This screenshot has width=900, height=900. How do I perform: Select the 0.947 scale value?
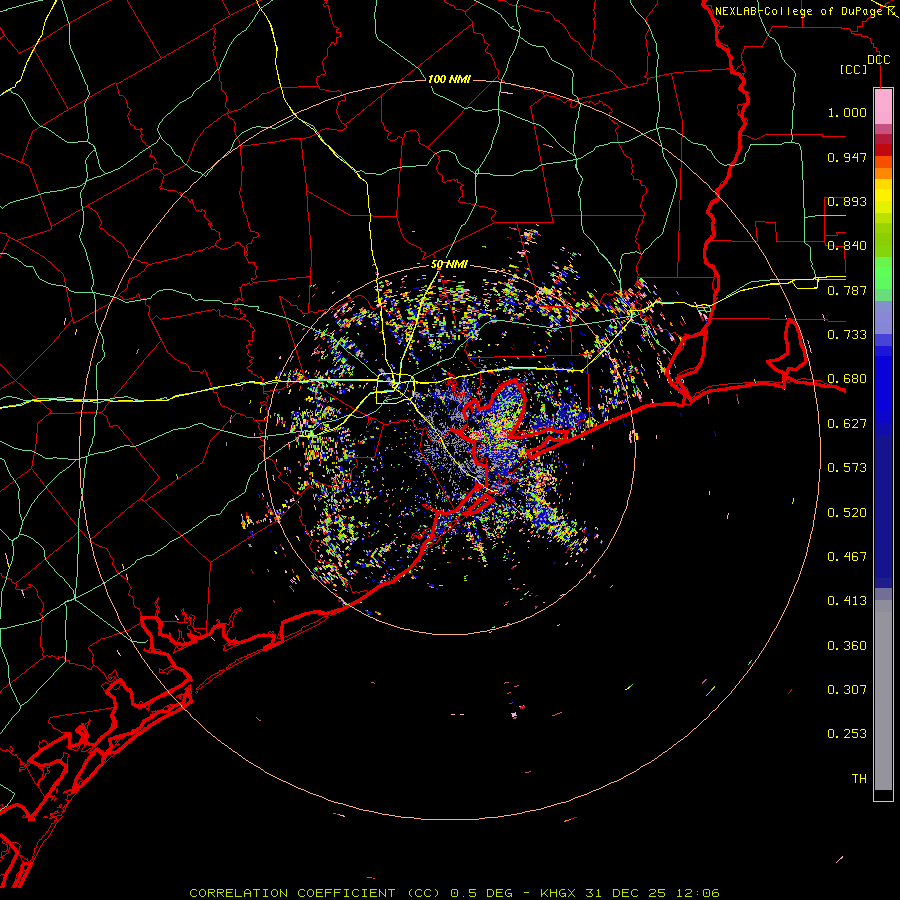pos(847,157)
